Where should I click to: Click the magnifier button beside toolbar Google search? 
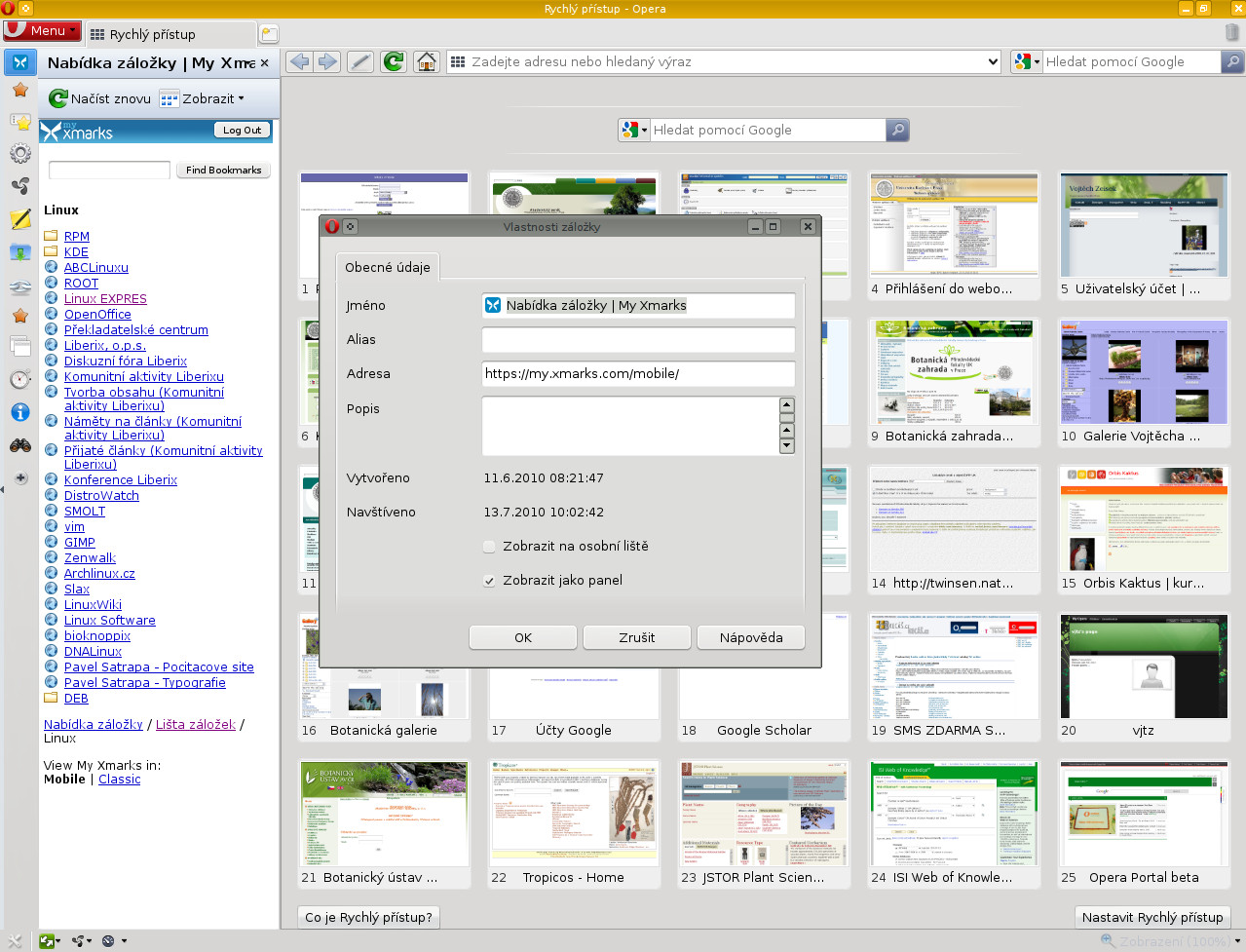[1232, 61]
